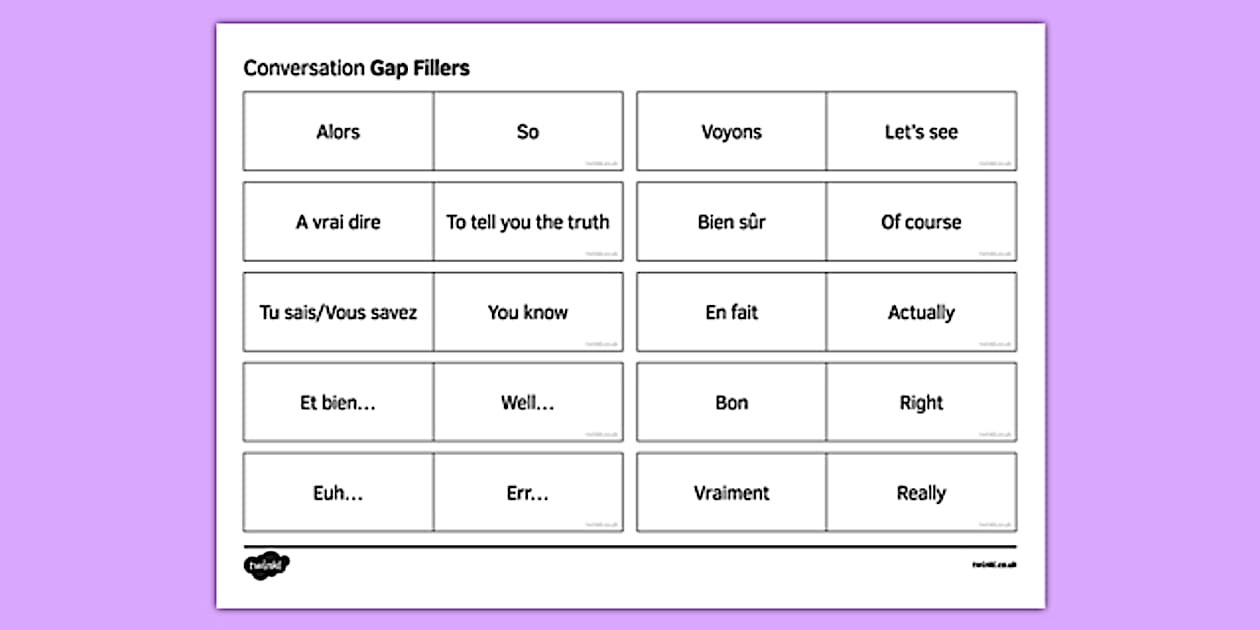This screenshot has width=1260, height=630.
Task: Click the Bon card
Action: pyautogui.click(x=731, y=403)
